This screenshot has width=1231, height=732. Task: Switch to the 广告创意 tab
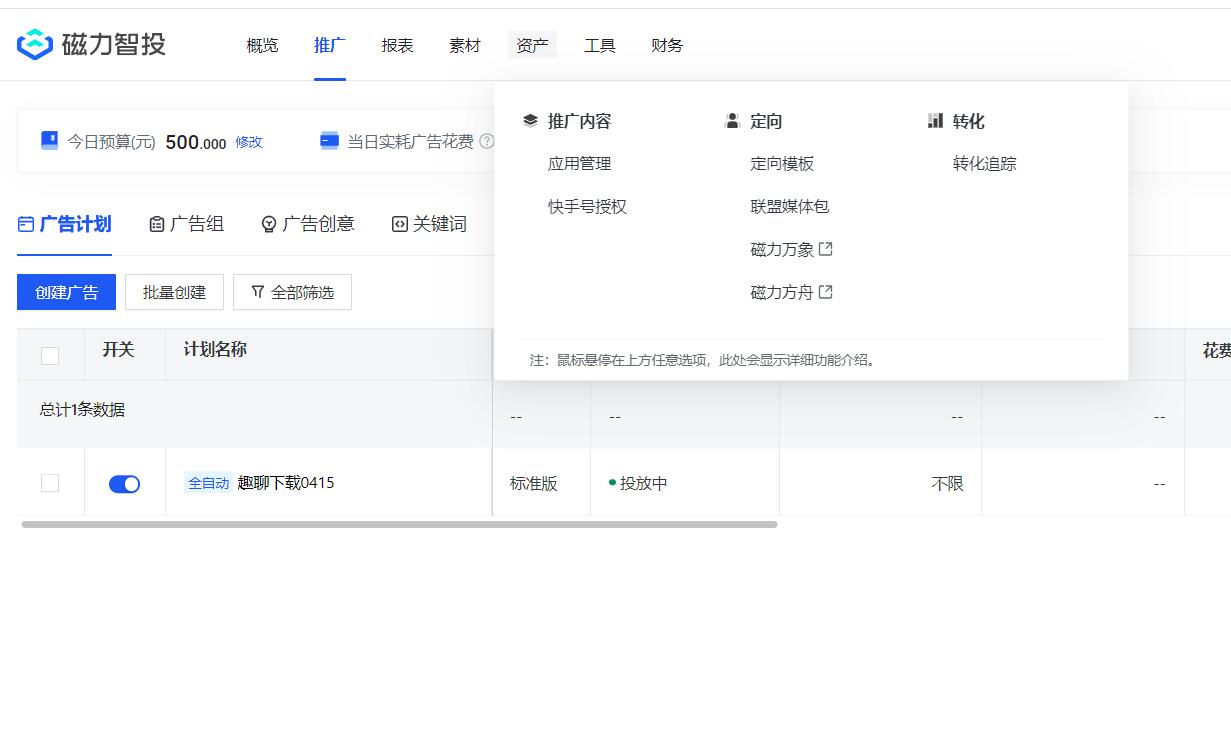coord(308,224)
